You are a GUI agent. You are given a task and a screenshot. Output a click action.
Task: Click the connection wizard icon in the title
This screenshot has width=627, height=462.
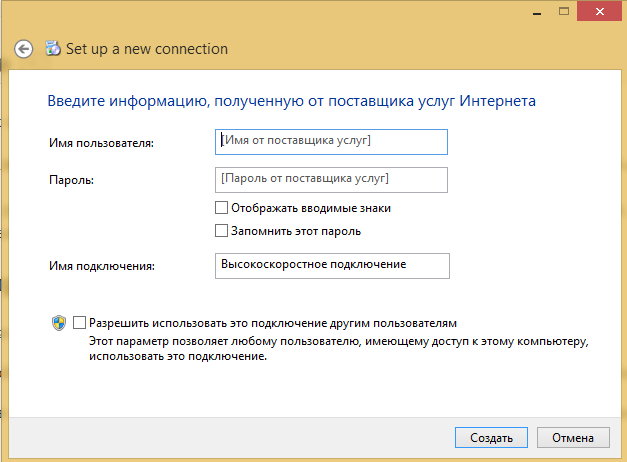pos(53,48)
